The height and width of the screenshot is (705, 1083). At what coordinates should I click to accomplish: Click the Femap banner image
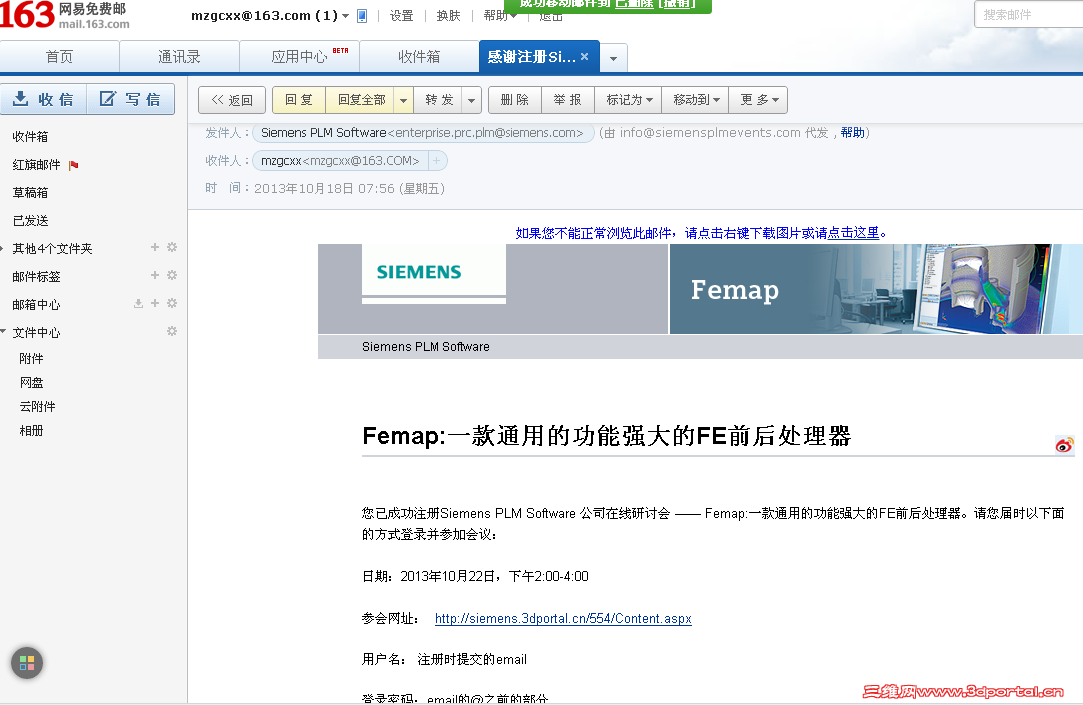pyautogui.click(x=875, y=289)
